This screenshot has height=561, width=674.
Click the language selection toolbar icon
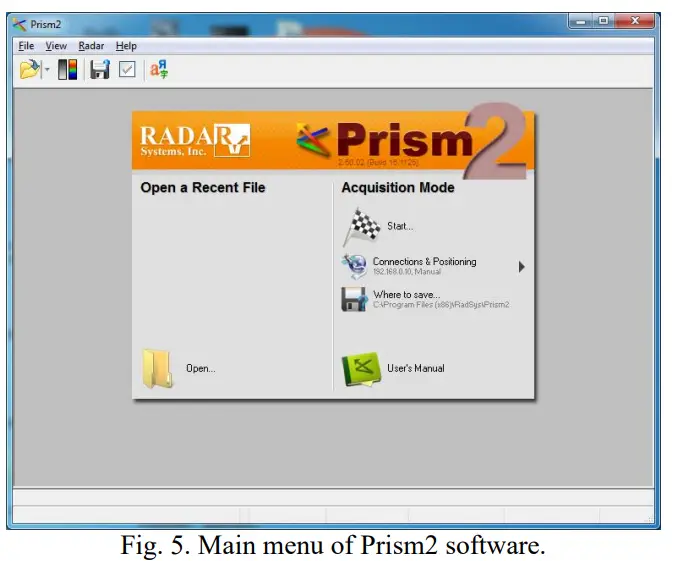point(159,69)
